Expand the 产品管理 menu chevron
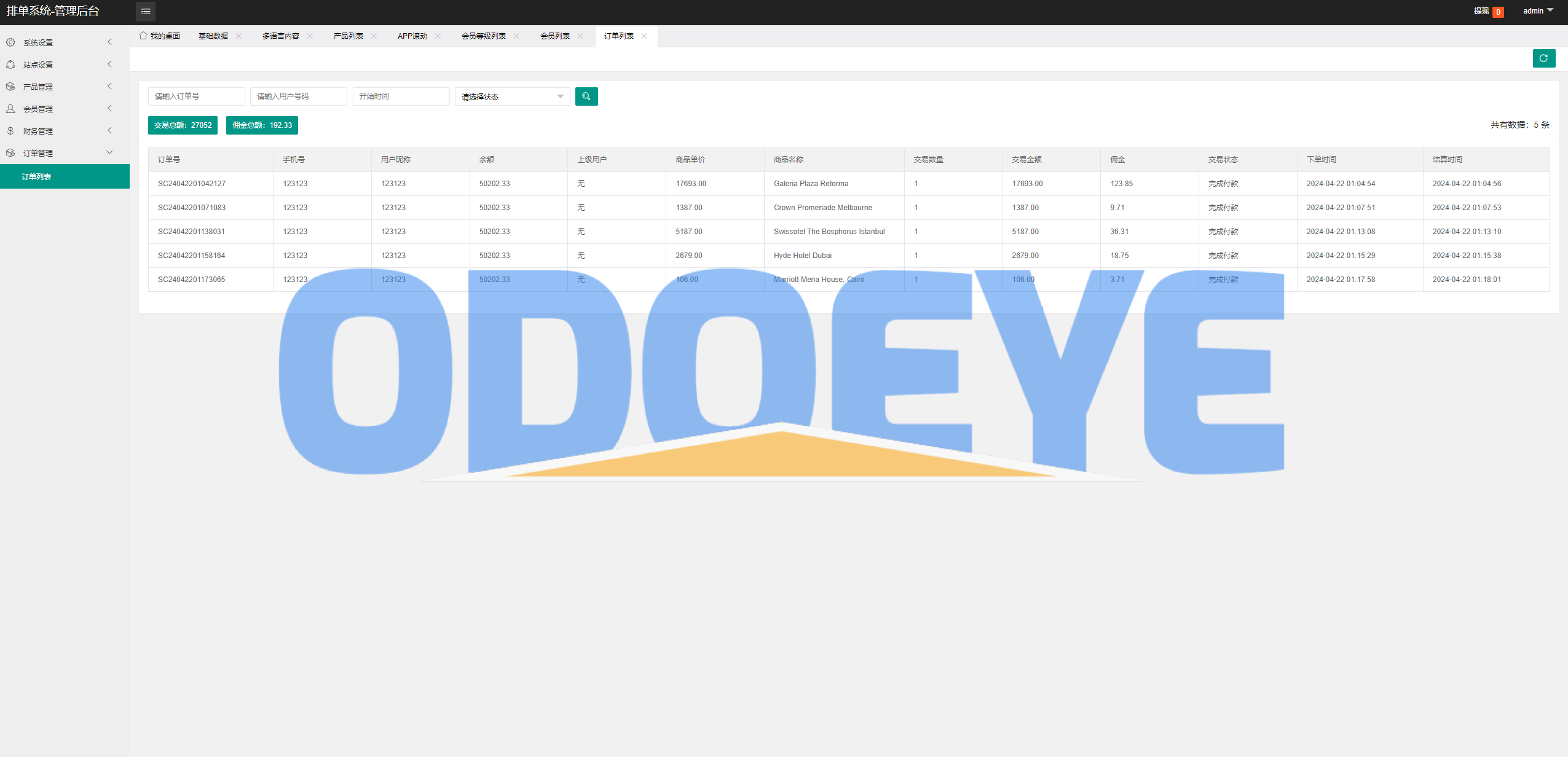1568x757 pixels. click(x=110, y=87)
